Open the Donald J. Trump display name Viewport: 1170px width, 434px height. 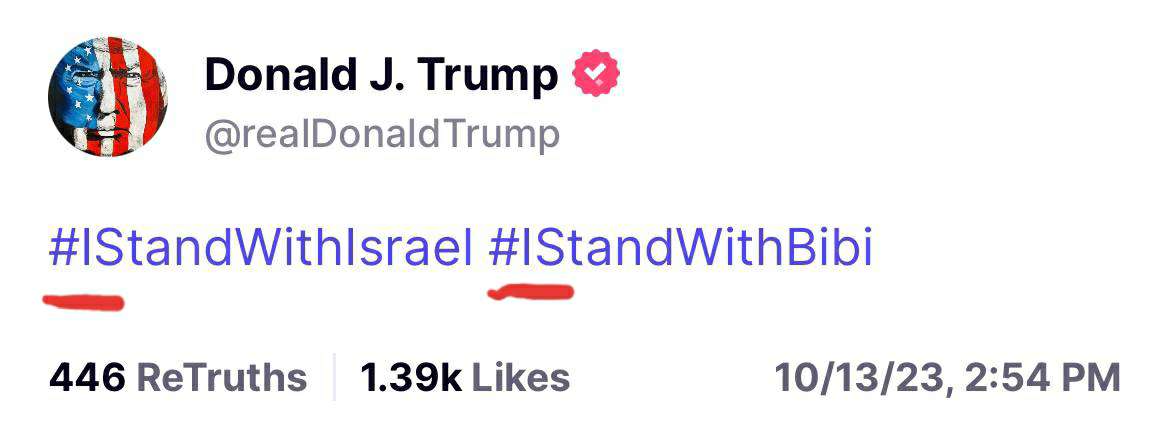[x=381, y=76]
